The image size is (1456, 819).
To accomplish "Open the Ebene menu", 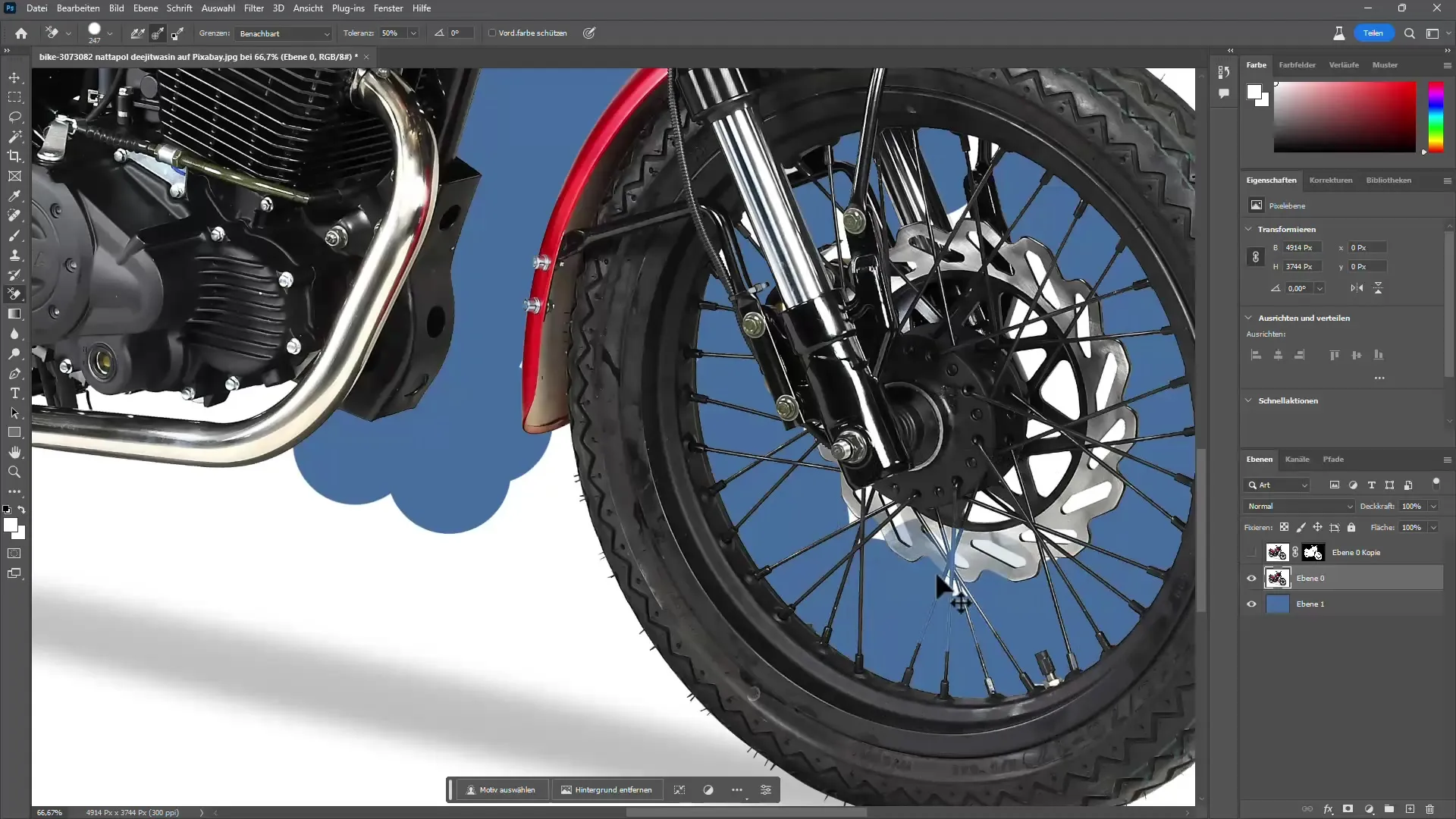I will point(146,8).
